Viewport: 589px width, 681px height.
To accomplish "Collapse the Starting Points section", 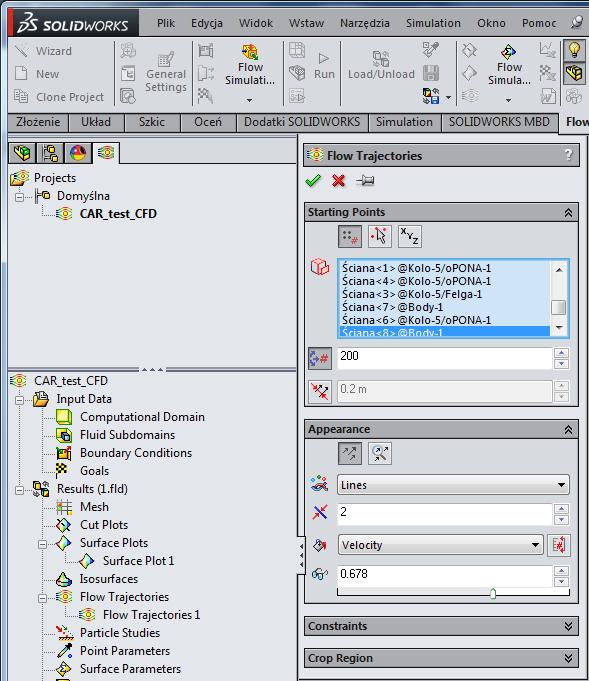I will 568,212.
